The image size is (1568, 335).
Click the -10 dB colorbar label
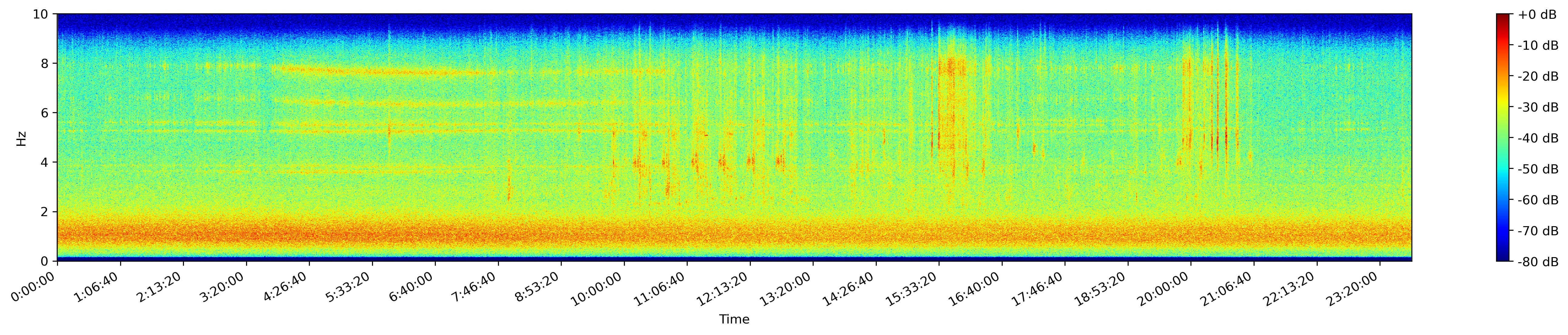click(1538, 45)
